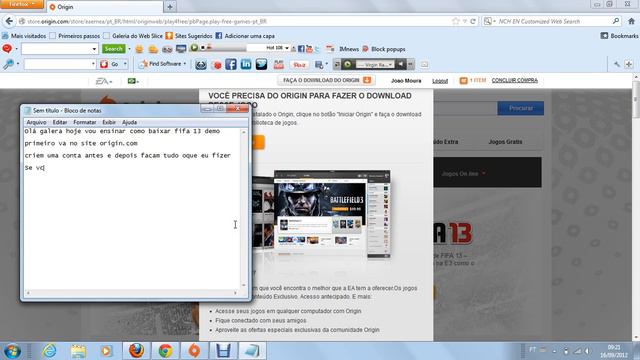
Task: Open the Sites Sugeridos bookmark
Action: click(189, 36)
